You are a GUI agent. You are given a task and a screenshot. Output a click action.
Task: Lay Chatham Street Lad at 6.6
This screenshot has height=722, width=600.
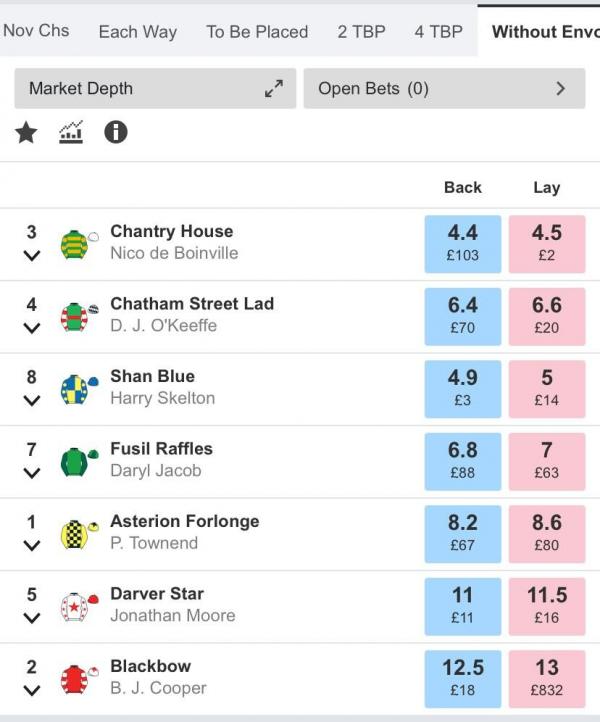547,317
